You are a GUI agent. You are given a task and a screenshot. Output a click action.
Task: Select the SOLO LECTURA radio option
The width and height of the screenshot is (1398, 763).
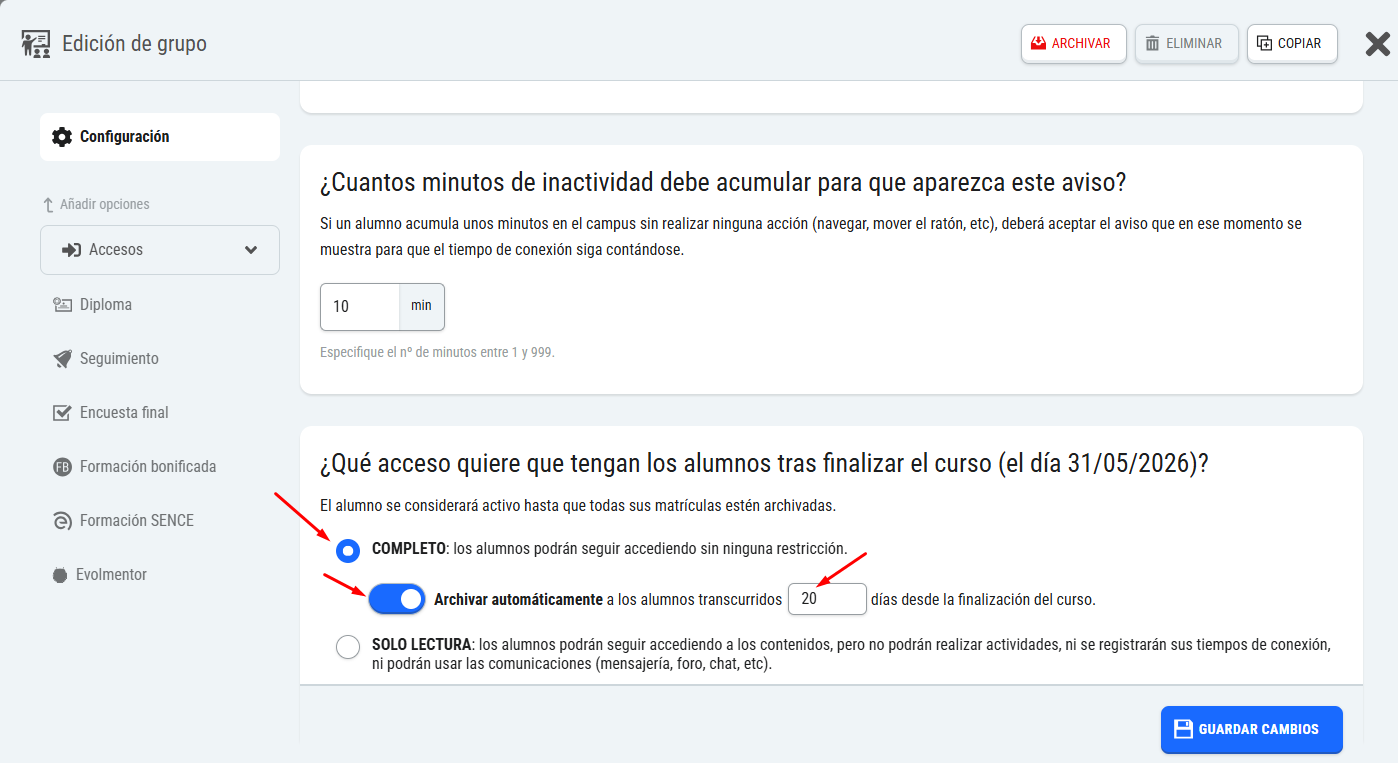click(348, 647)
